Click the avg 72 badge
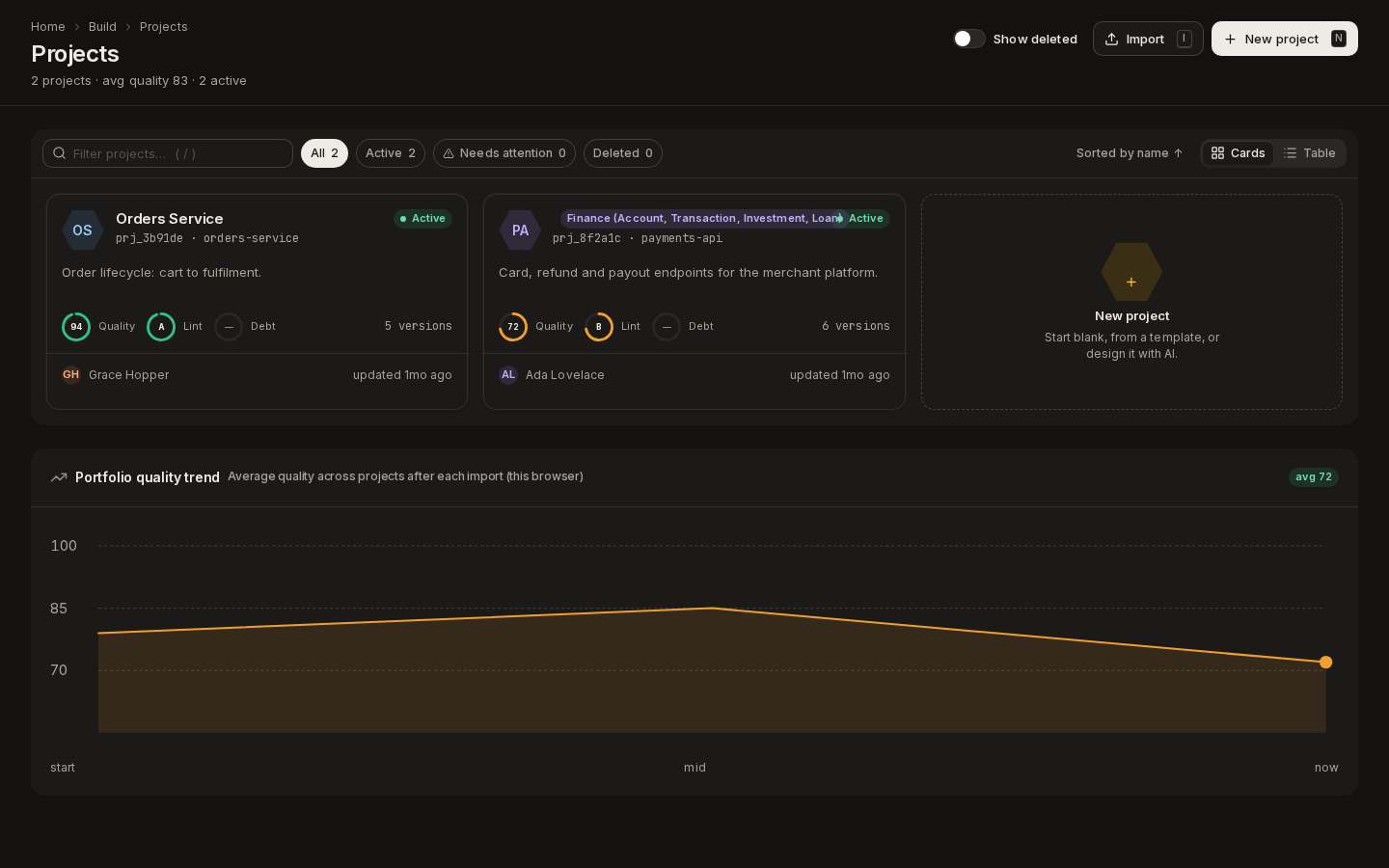1389x868 pixels. [x=1314, y=477]
